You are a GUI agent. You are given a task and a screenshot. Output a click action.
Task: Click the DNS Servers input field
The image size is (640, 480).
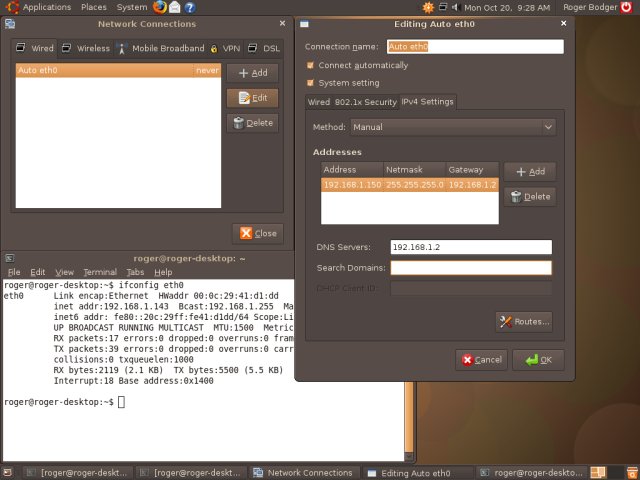tap(471, 247)
